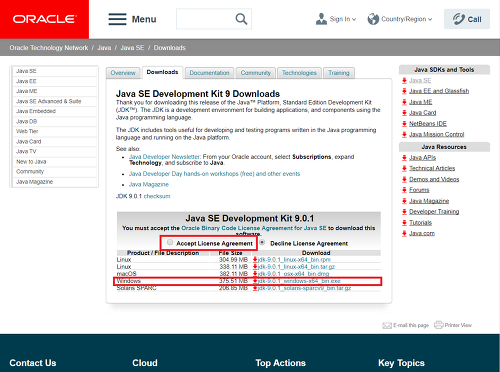Click download arrow icon beside Java EE and Glassfish
This screenshot has height=372, width=500.
(404, 91)
